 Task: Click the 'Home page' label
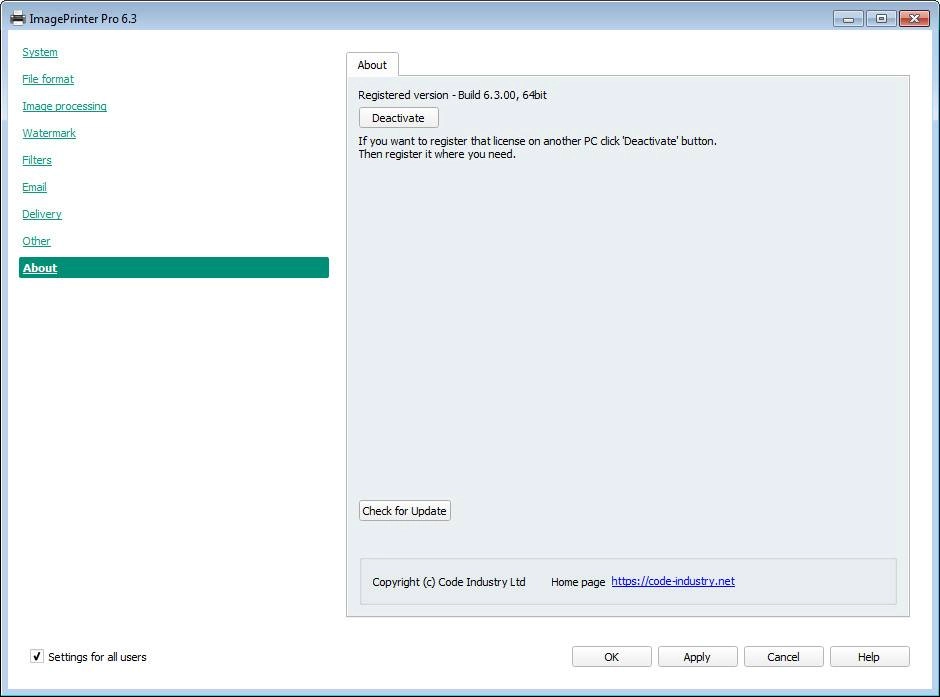pos(578,582)
